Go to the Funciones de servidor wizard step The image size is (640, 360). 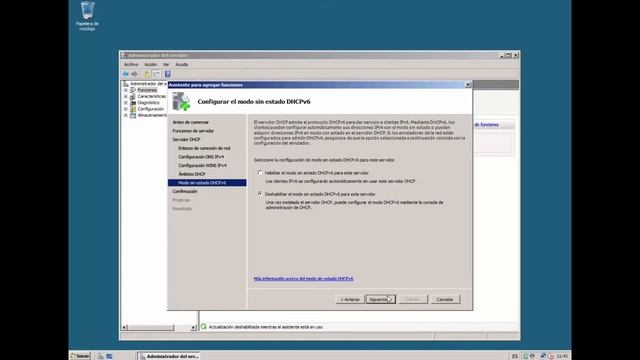pos(193,131)
